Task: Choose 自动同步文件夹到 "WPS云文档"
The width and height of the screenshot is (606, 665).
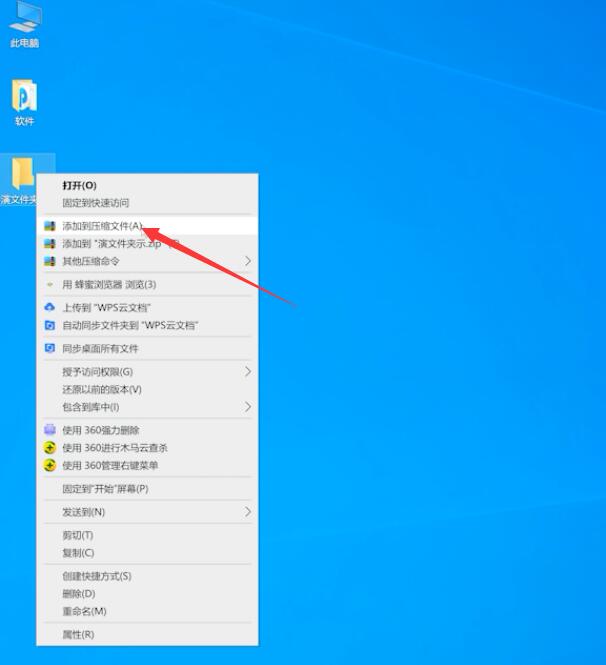Action: pyautogui.click(x=147, y=325)
